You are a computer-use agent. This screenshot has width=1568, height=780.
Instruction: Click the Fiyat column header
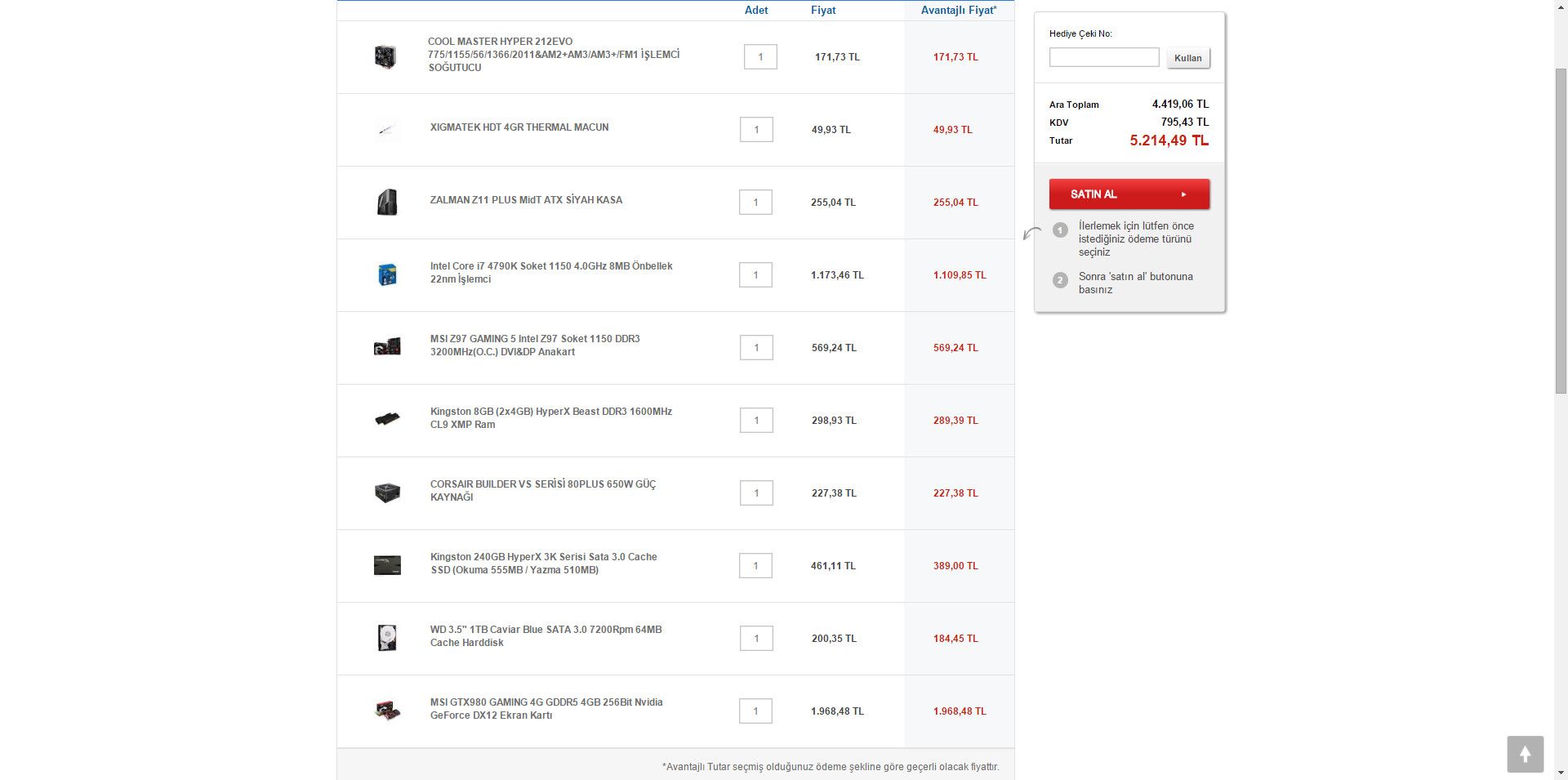[x=823, y=11]
